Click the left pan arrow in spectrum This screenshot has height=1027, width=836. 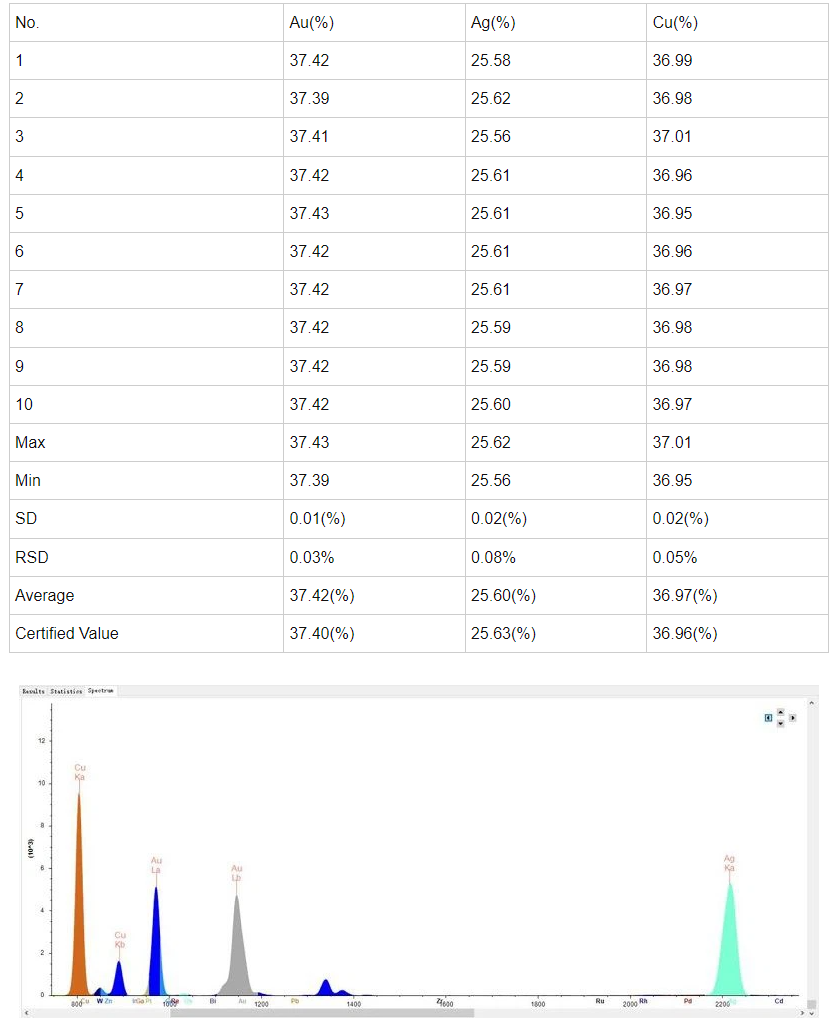pyautogui.click(x=768, y=717)
